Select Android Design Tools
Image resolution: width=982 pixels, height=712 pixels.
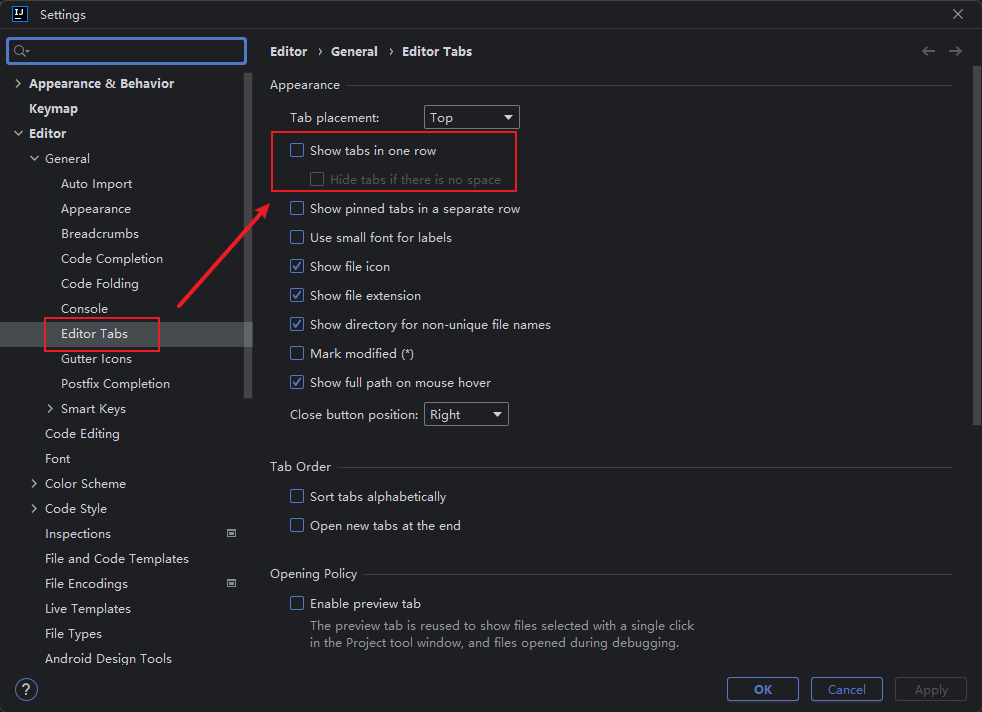108,659
